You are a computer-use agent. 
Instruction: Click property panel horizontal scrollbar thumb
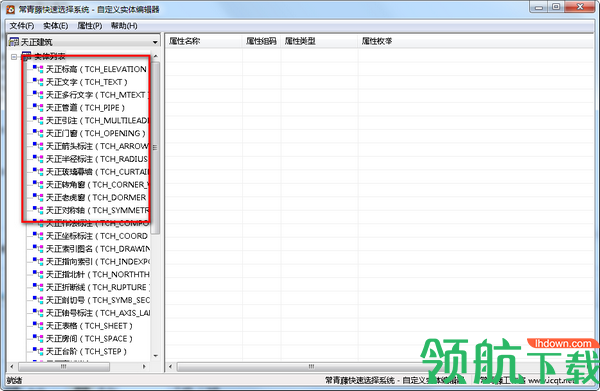pos(311,367)
